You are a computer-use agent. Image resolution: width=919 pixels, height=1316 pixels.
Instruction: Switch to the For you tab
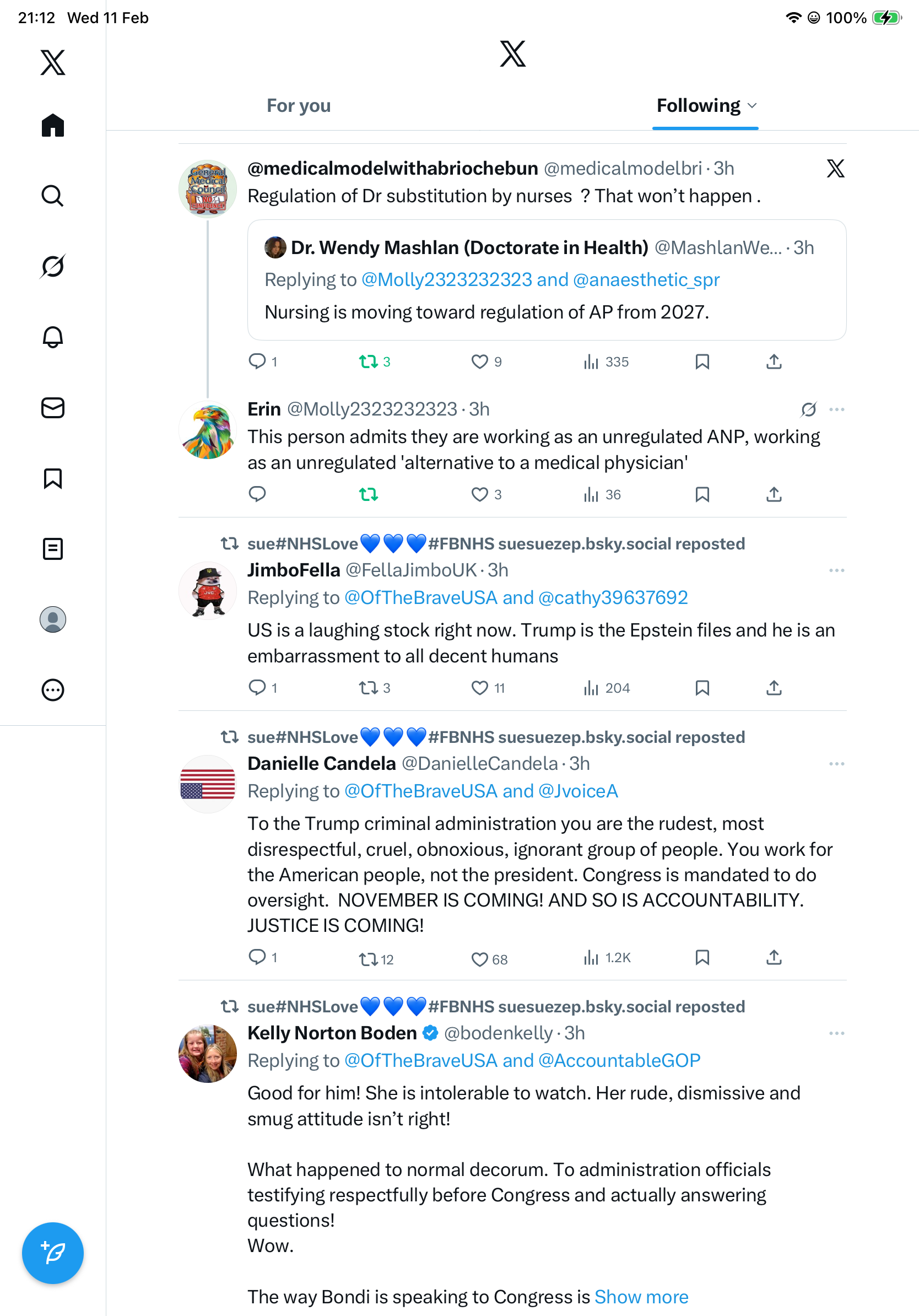[299, 106]
